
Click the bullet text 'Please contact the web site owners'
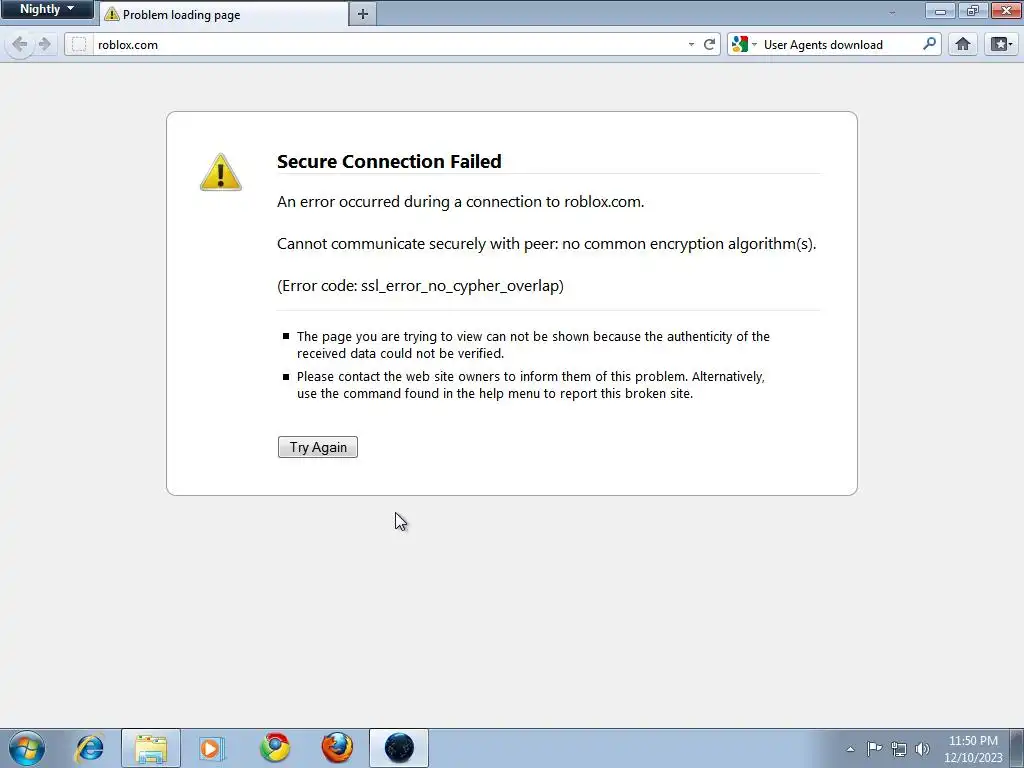click(530, 385)
